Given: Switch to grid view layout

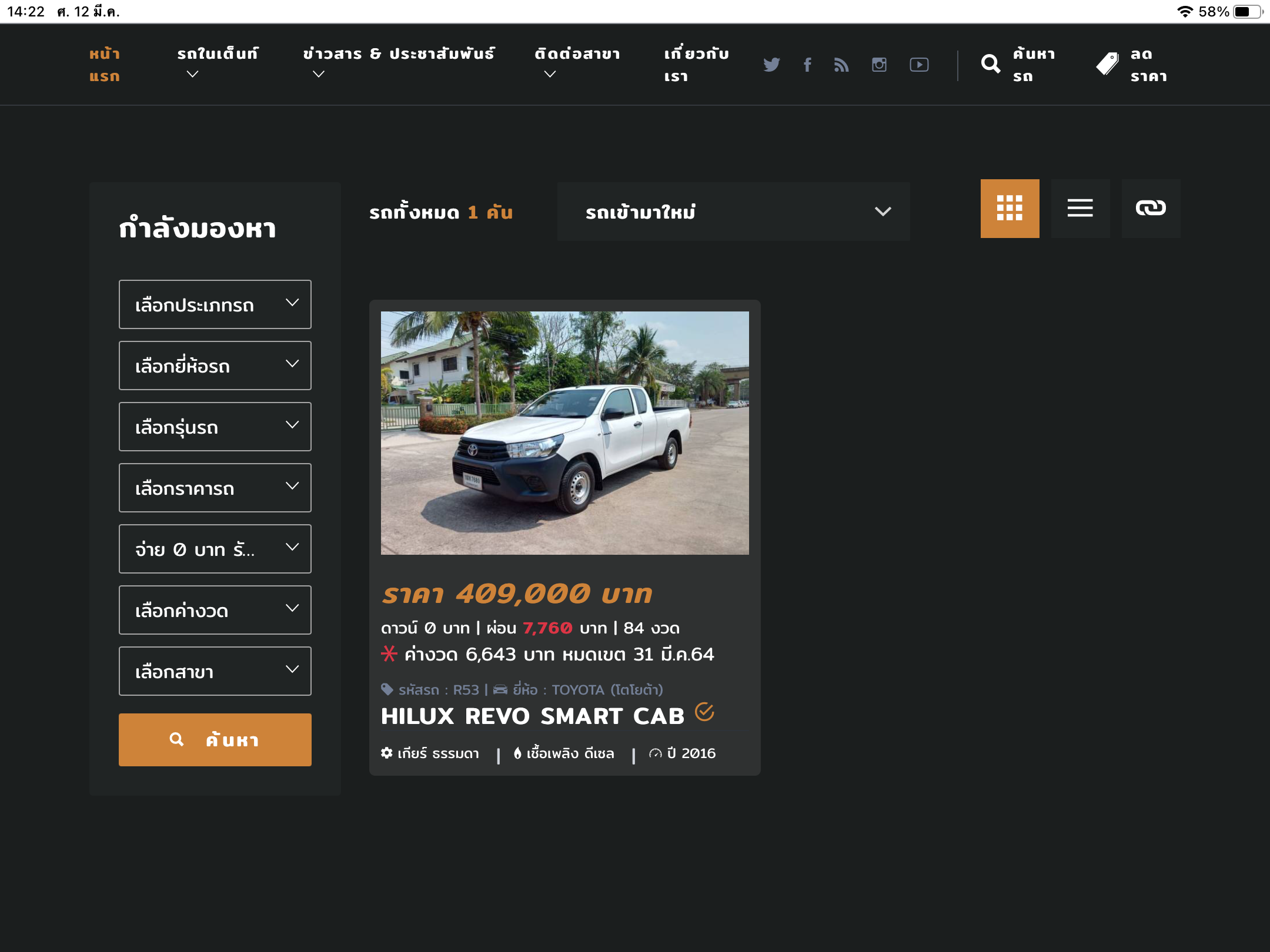Looking at the screenshot, I should pyautogui.click(x=1010, y=208).
